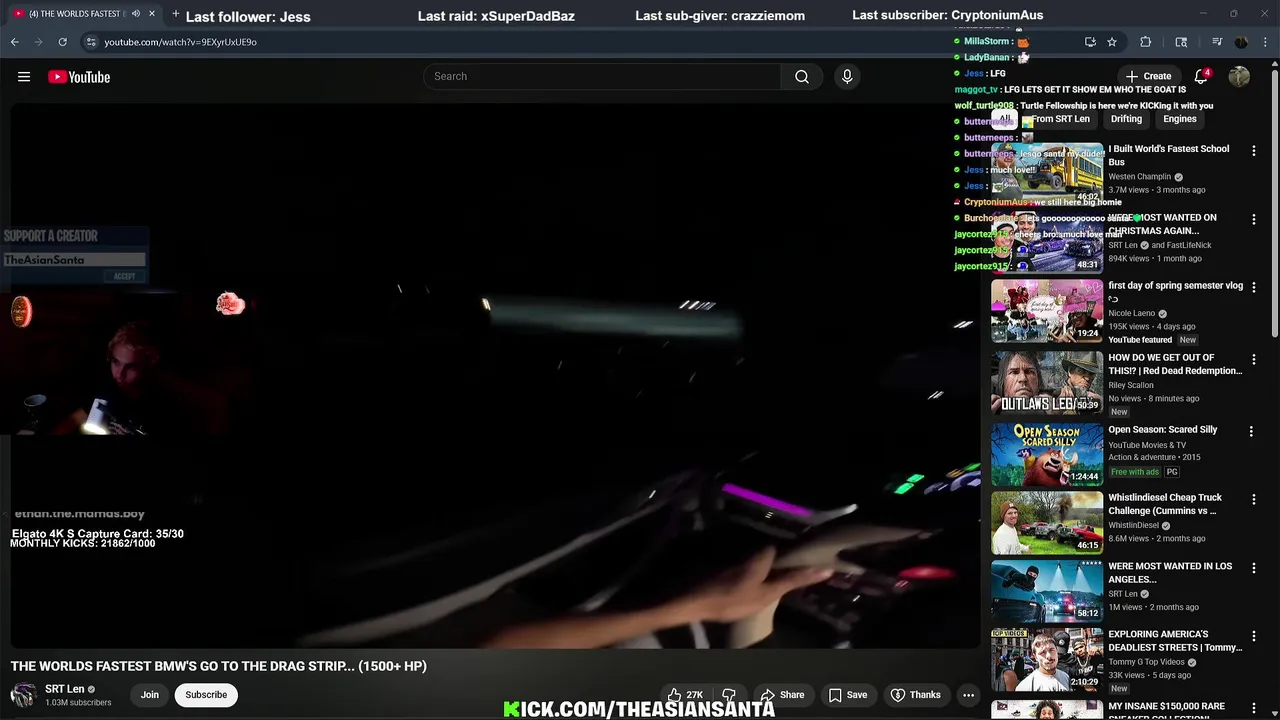
Task: Open options for America's Deadliest Streets video
Action: click(x=1252, y=636)
